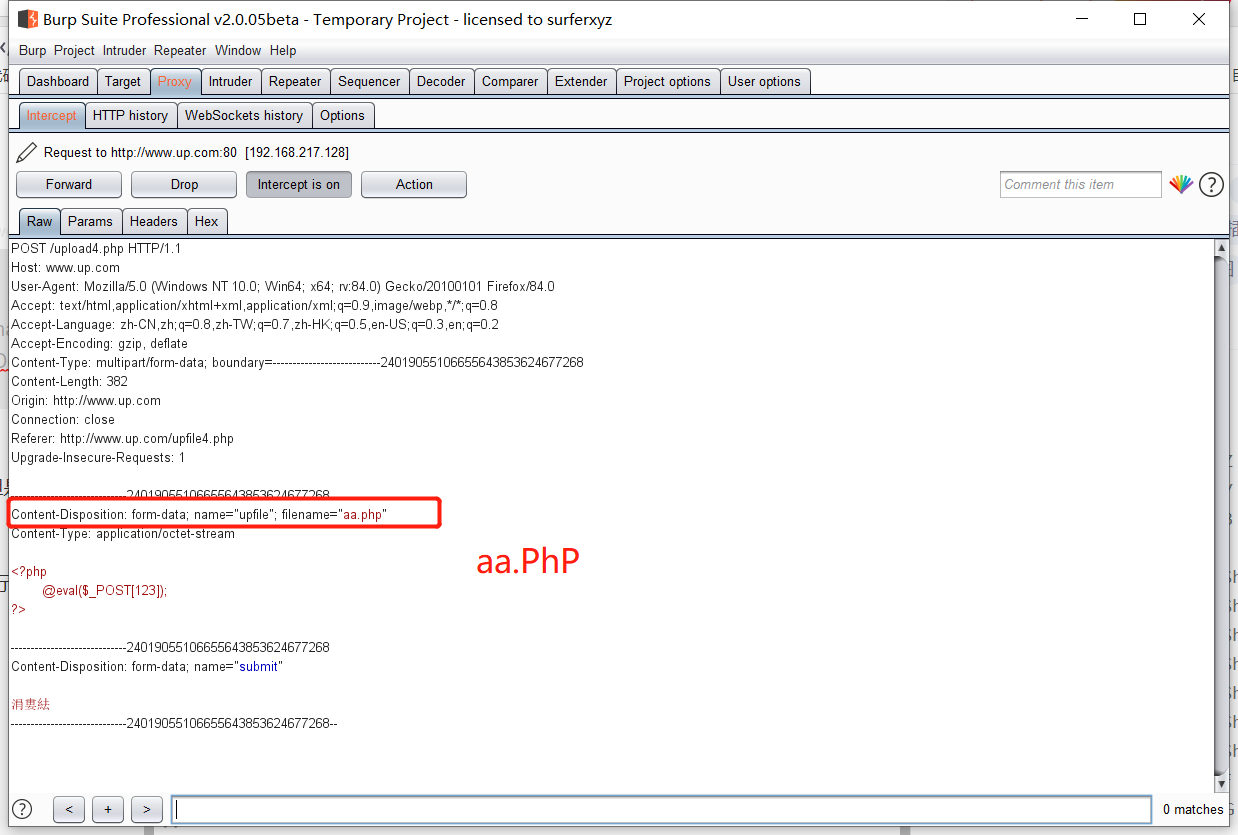Click the Host: www.up.com header
The image size is (1238, 835).
pos(65,267)
